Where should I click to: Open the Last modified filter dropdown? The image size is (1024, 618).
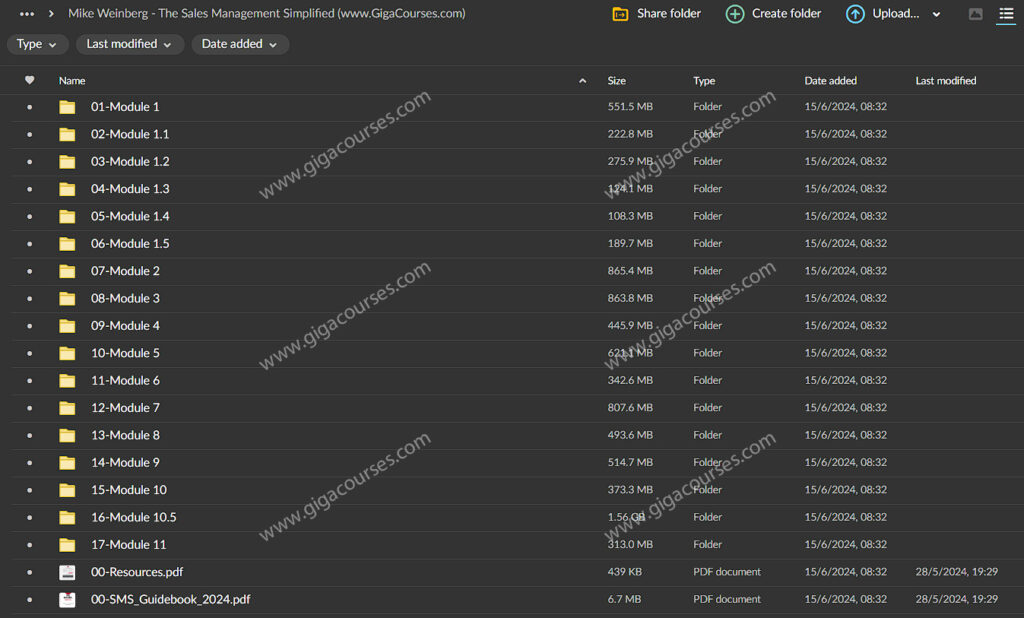pyautogui.click(x=129, y=44)
